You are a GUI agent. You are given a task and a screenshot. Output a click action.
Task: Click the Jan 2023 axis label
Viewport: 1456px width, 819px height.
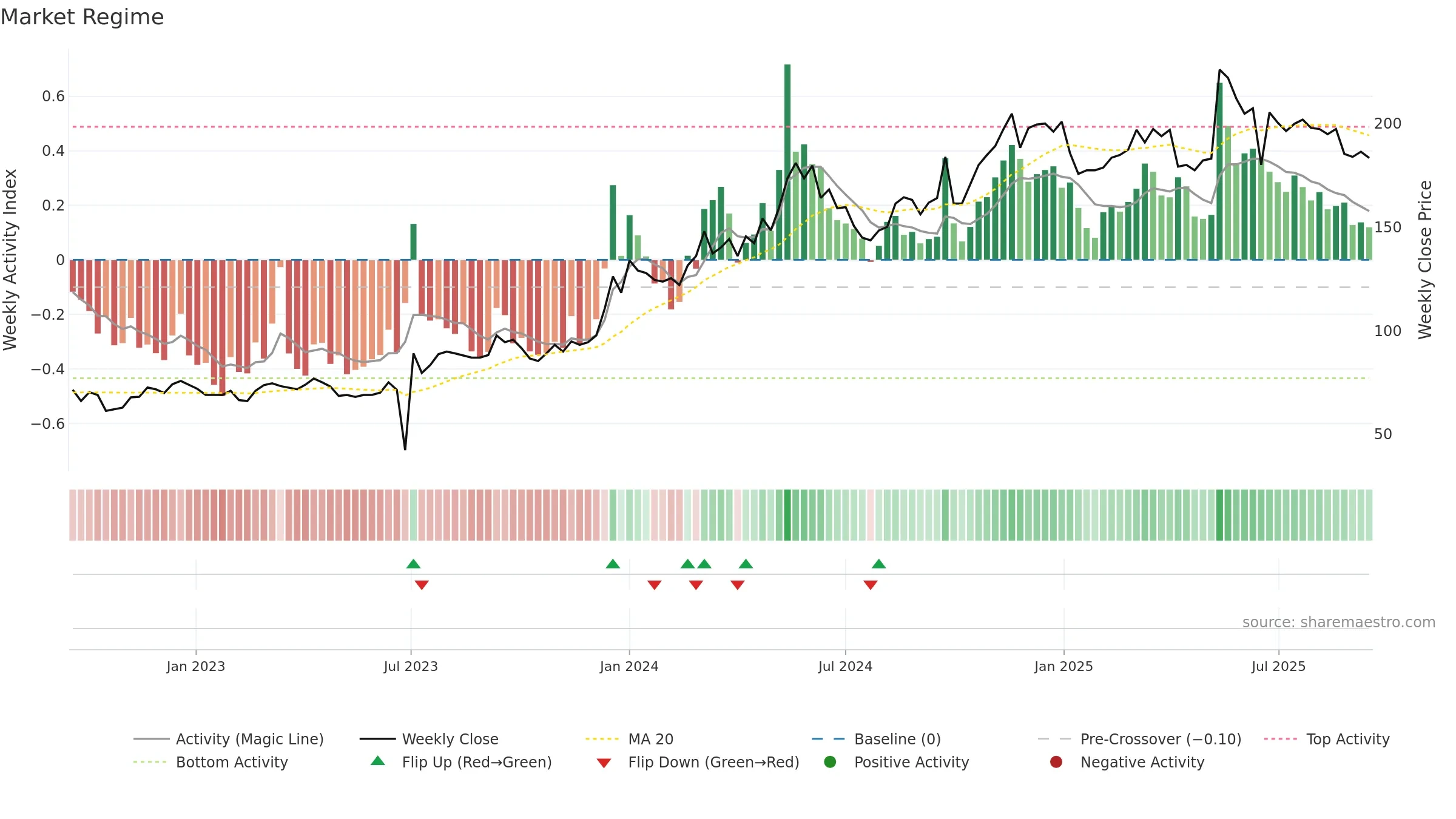pos(196,666)
